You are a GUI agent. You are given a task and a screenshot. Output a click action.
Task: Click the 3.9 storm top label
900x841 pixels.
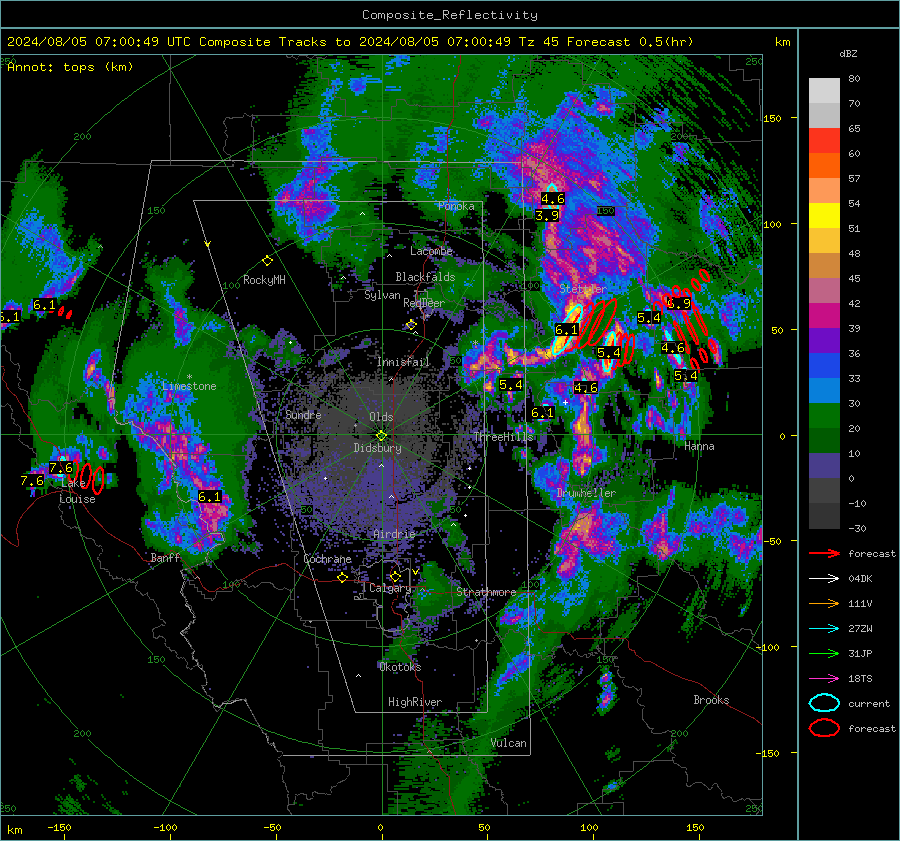tap(546, 215)
